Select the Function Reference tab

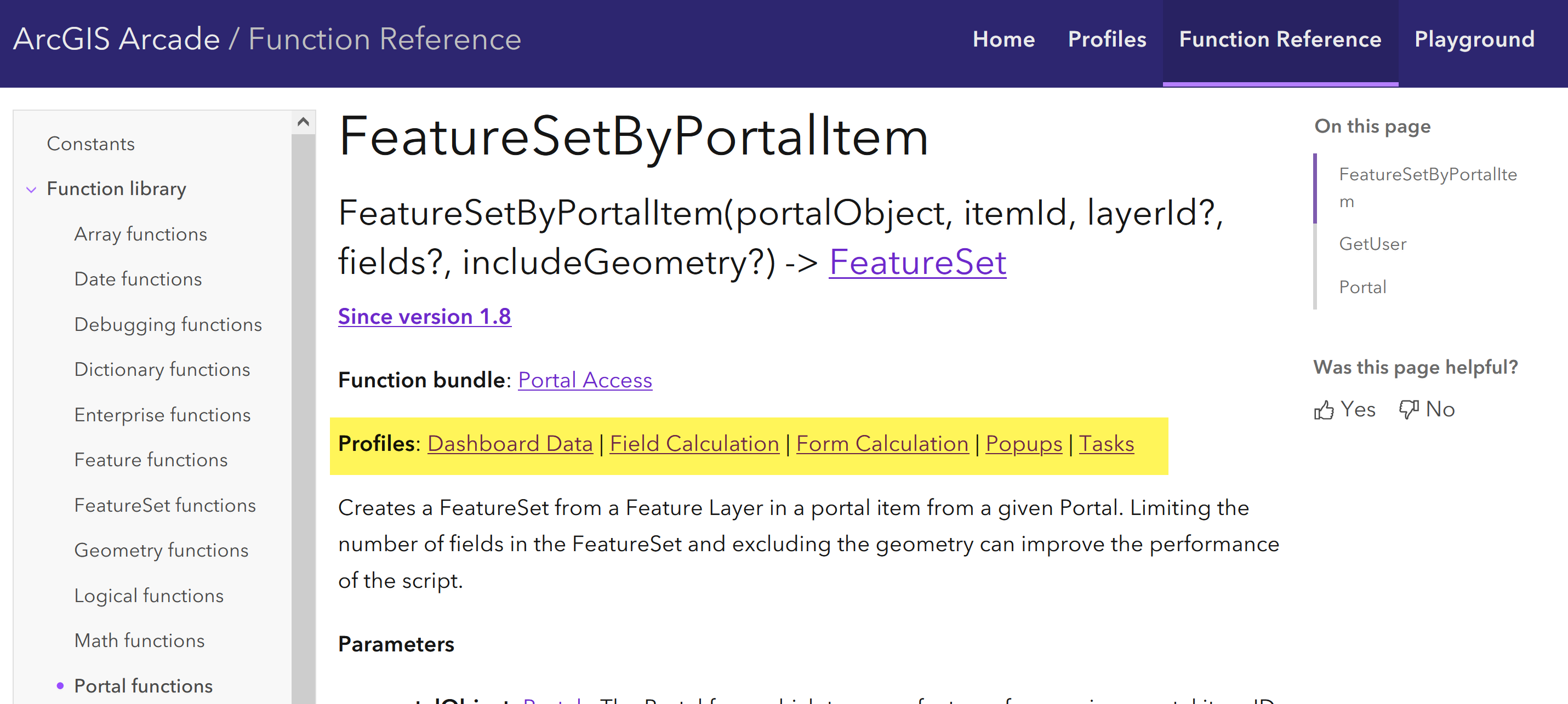pos(1280,39)
